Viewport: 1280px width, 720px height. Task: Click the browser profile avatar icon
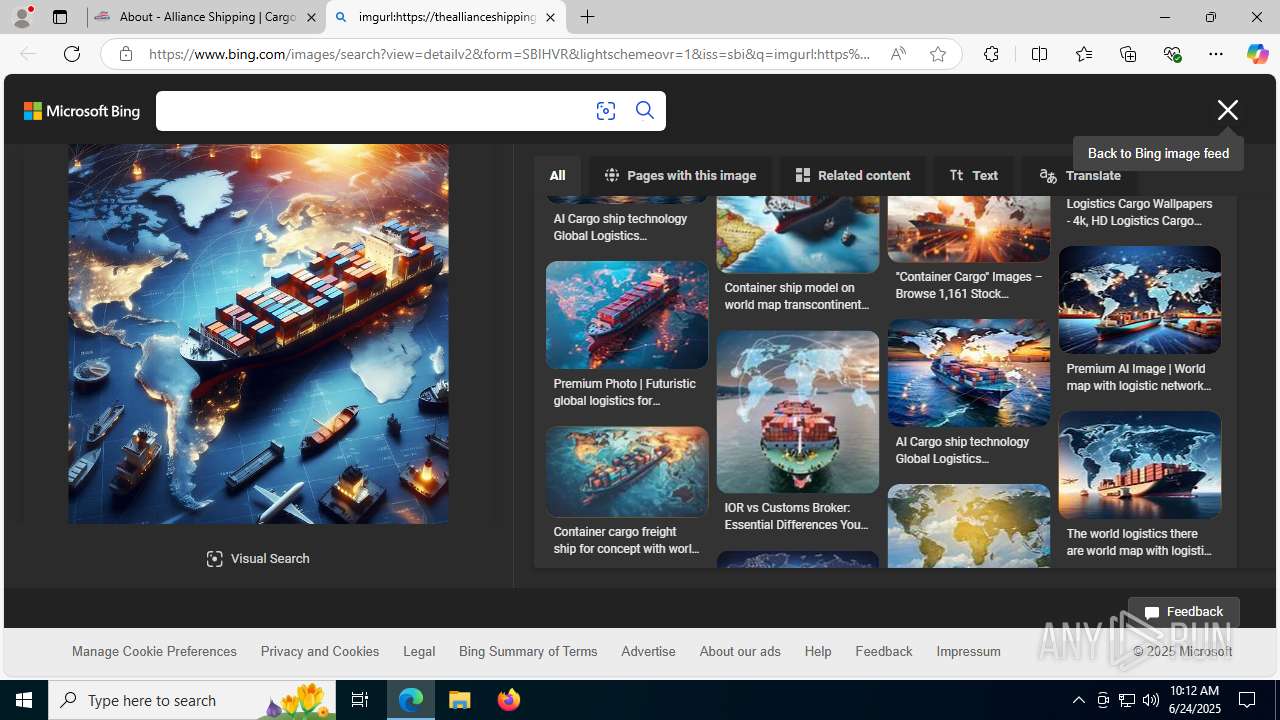coord(22,17)
